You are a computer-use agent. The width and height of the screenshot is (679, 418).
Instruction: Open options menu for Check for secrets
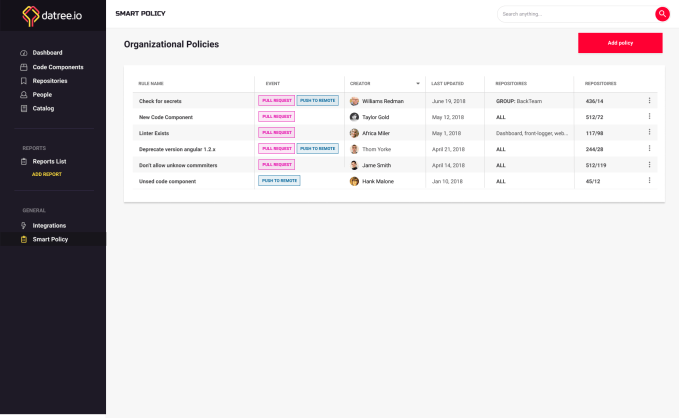coord(649,100)
